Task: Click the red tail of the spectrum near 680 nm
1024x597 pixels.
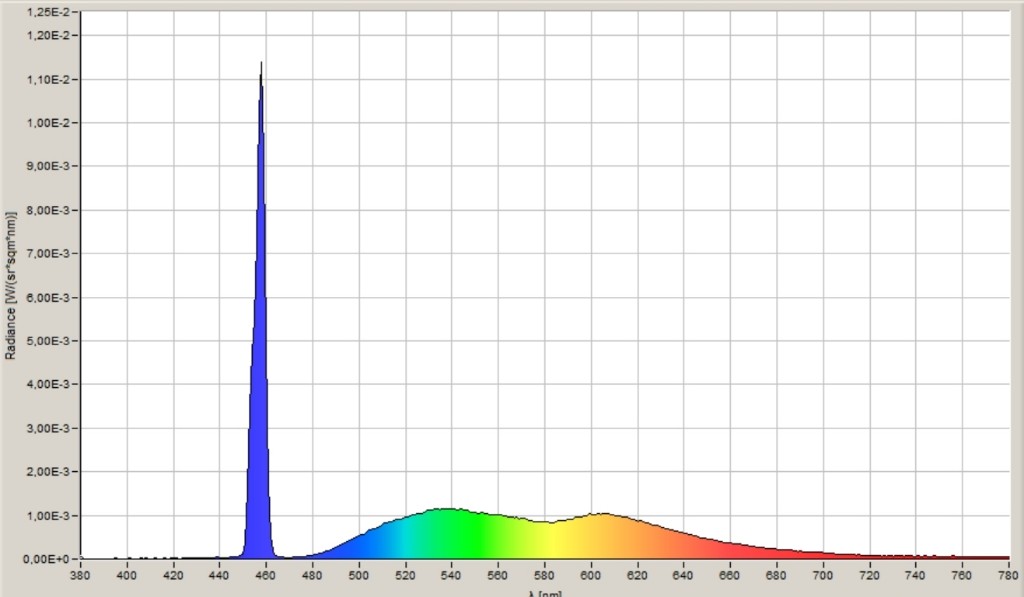Action: 776,552
